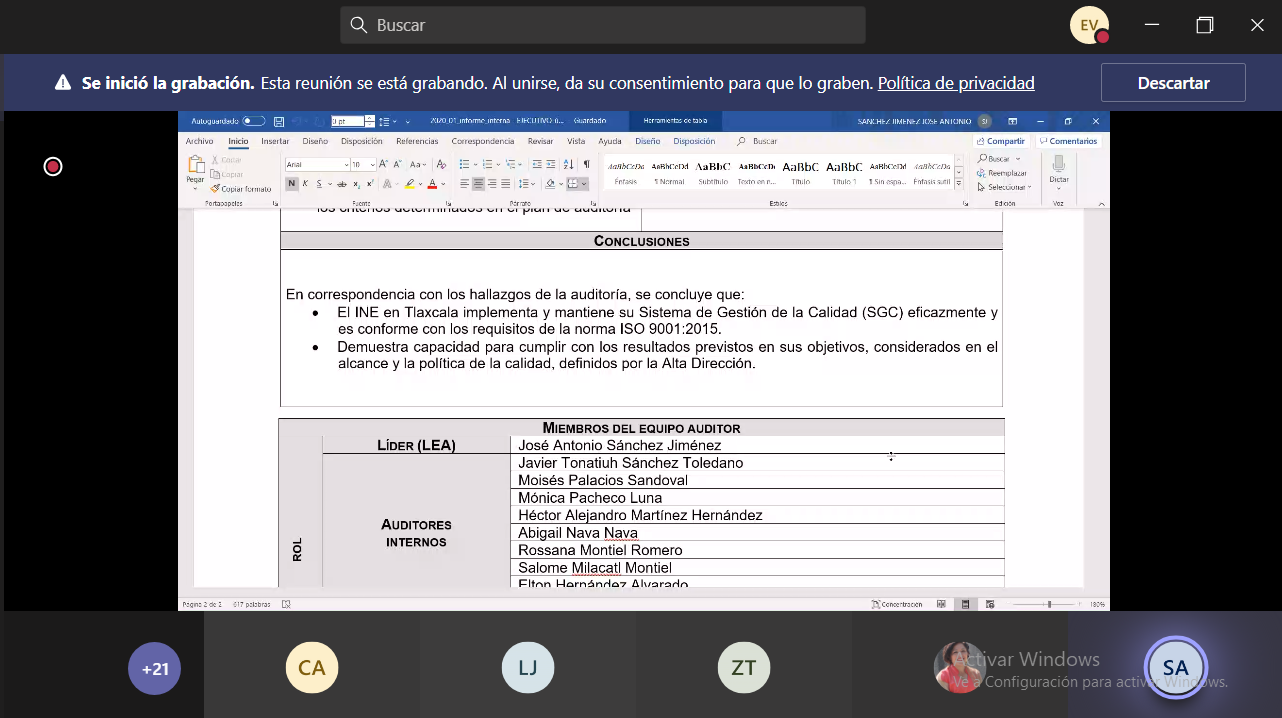Increase font size with A-up icon

click(385, 164)
